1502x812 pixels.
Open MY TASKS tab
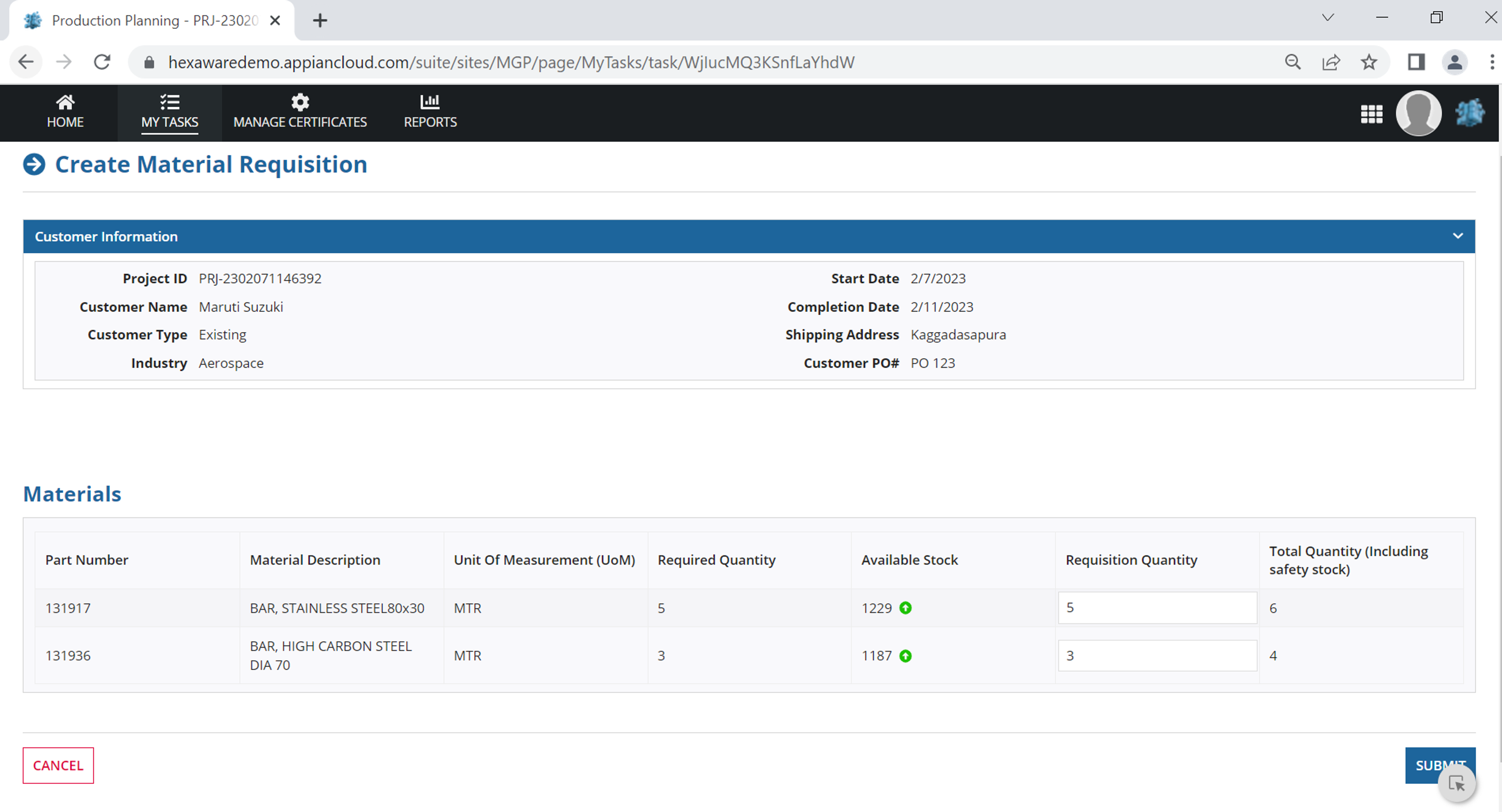click(170, 113)
